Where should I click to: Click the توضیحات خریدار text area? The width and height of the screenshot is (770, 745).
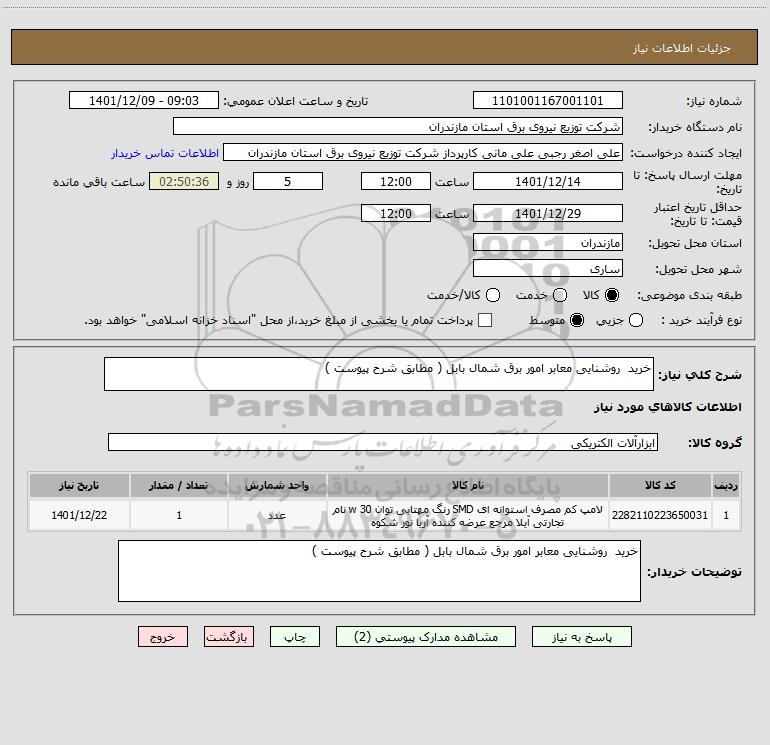click(379, 571)
